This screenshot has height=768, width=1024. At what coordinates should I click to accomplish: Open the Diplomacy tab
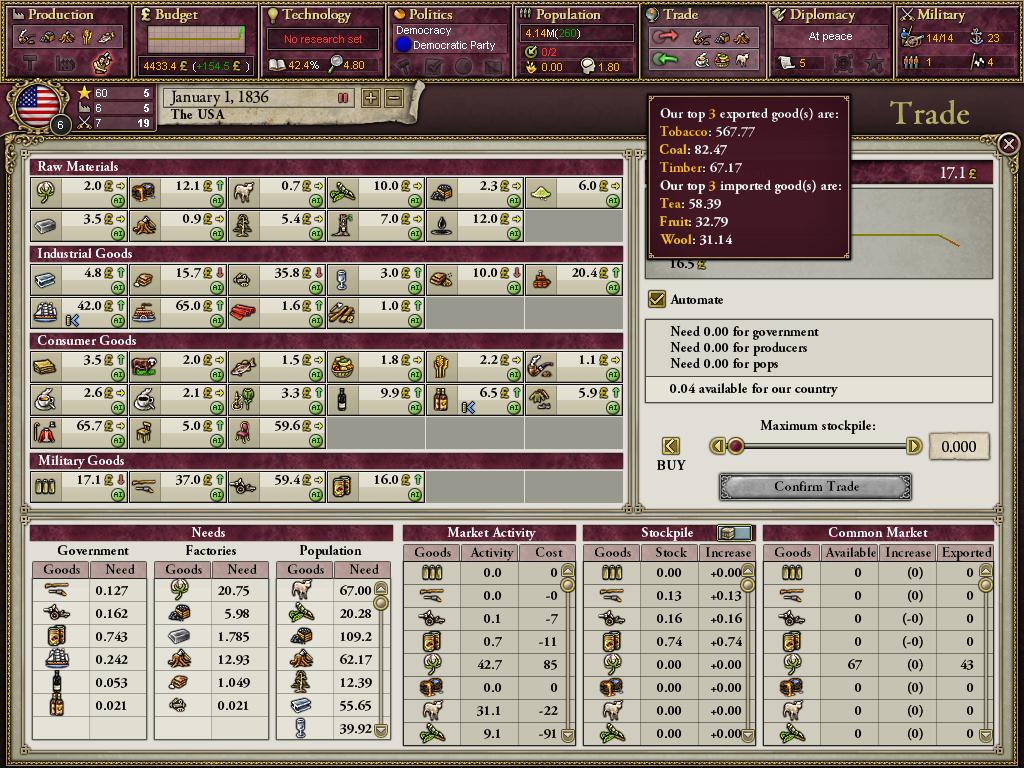coord(830,15)
